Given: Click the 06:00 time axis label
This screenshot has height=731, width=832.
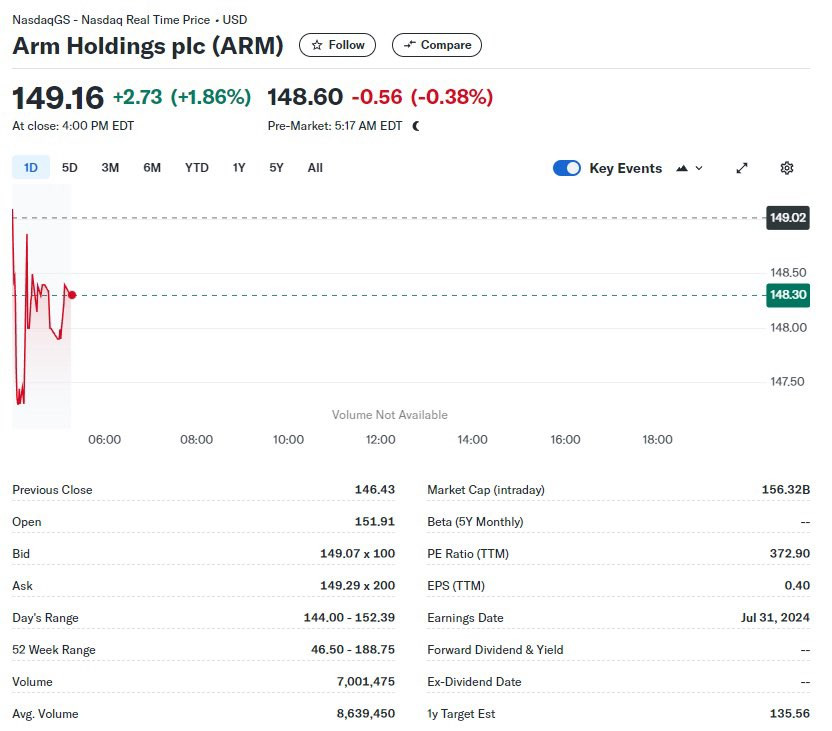Looking at the screenshot, I should (105, 440).
